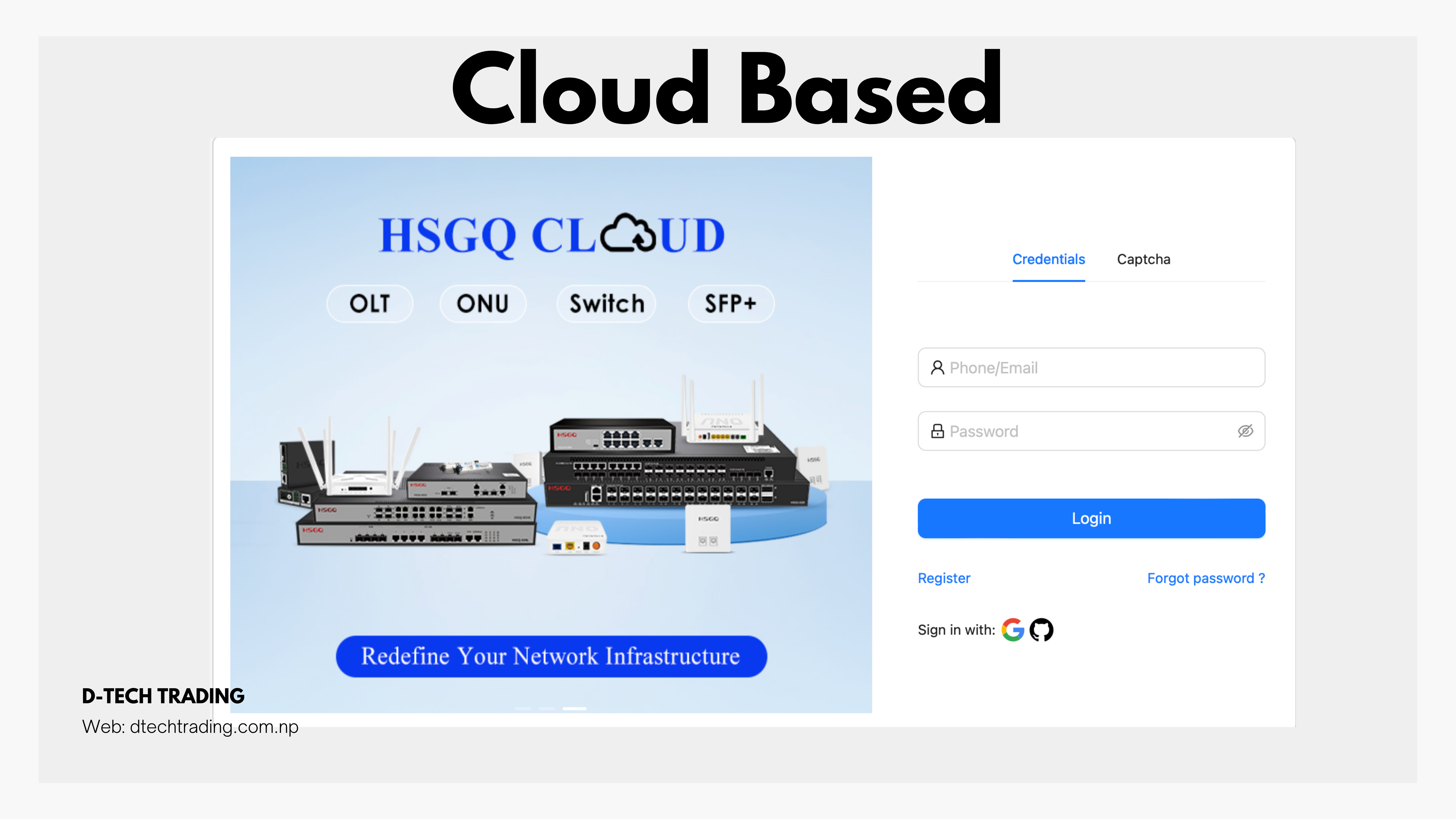Click the 'Sign in with:' label
Image resolution: width=1456 pixels, height=819 pixels.
[956, 630]
